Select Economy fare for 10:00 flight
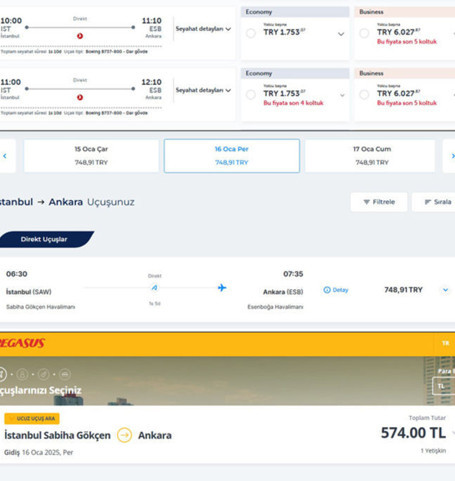 (251, 33)
